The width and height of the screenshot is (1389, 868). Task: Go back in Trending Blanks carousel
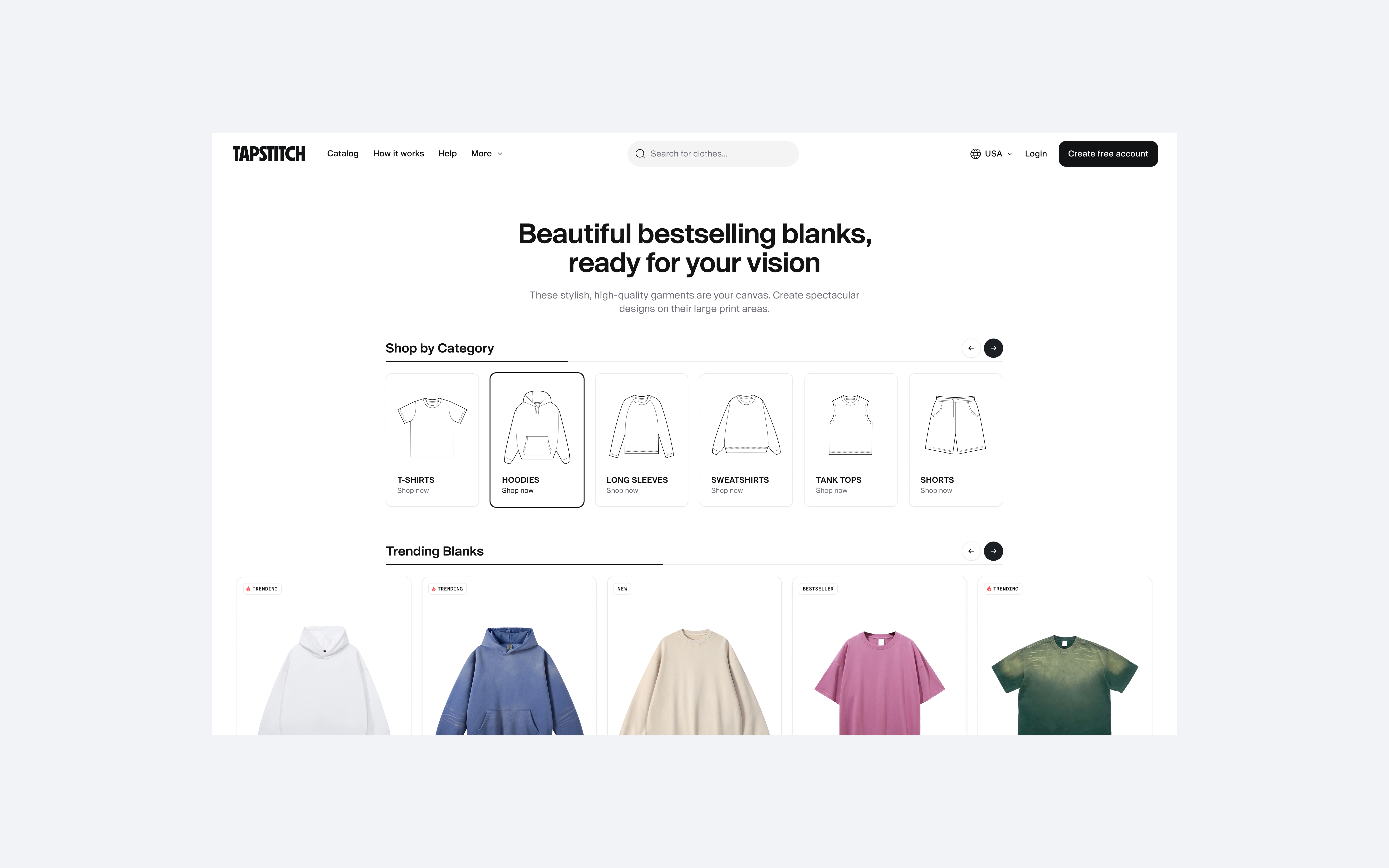971,551
